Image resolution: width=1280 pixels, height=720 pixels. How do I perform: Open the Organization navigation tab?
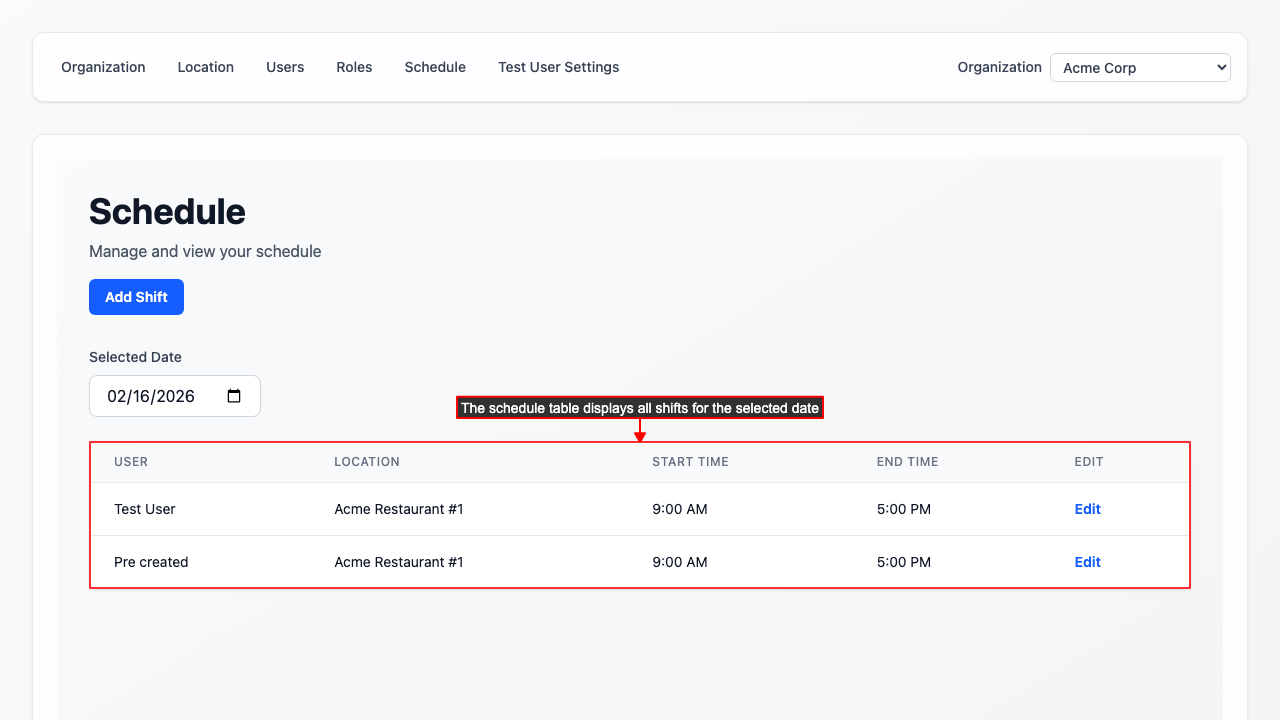click(103, 67)
